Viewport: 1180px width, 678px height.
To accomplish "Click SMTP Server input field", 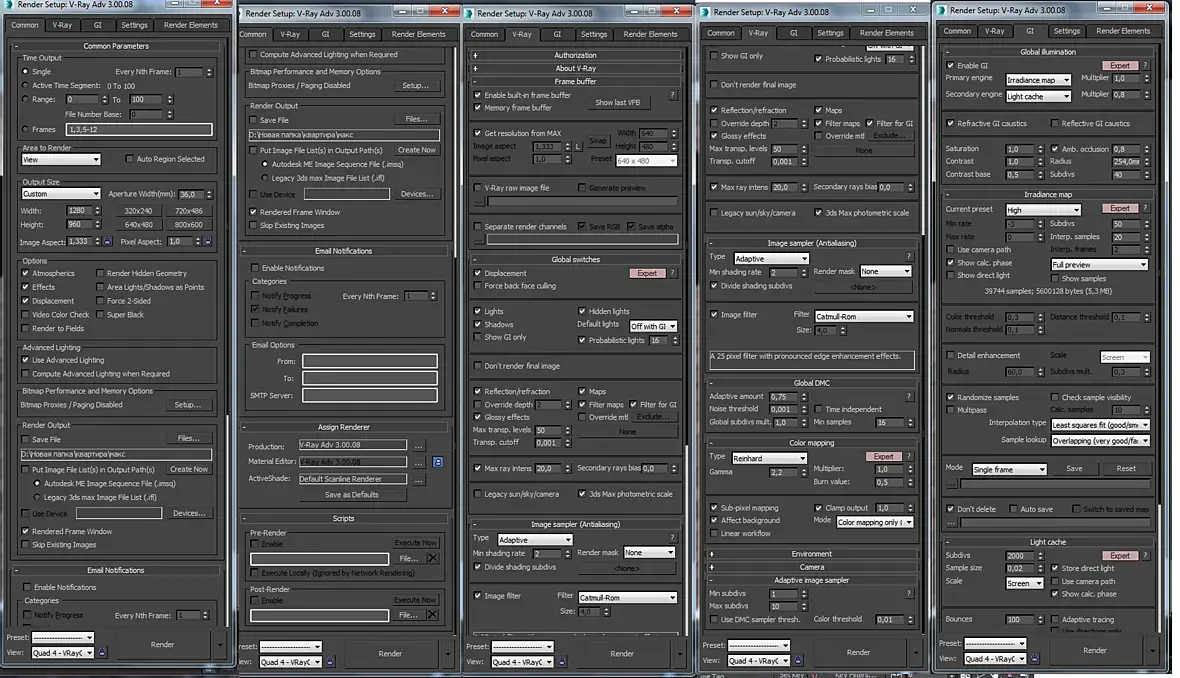I will 370,395.
